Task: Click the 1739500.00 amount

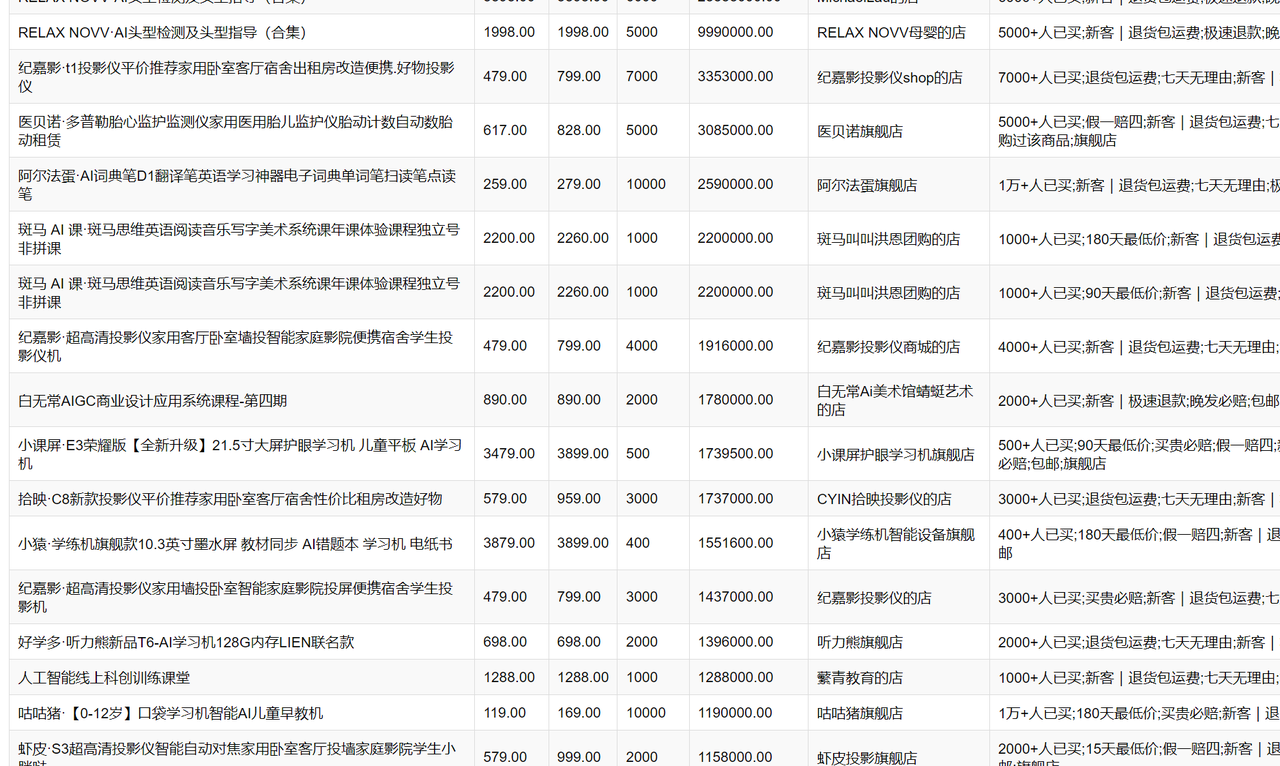Action: click(735, 454)
